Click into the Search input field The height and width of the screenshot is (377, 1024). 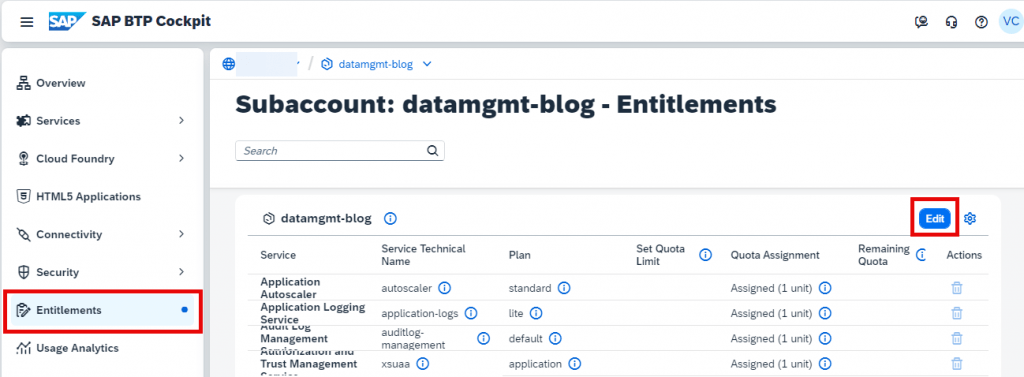click(x=332, y=151)
